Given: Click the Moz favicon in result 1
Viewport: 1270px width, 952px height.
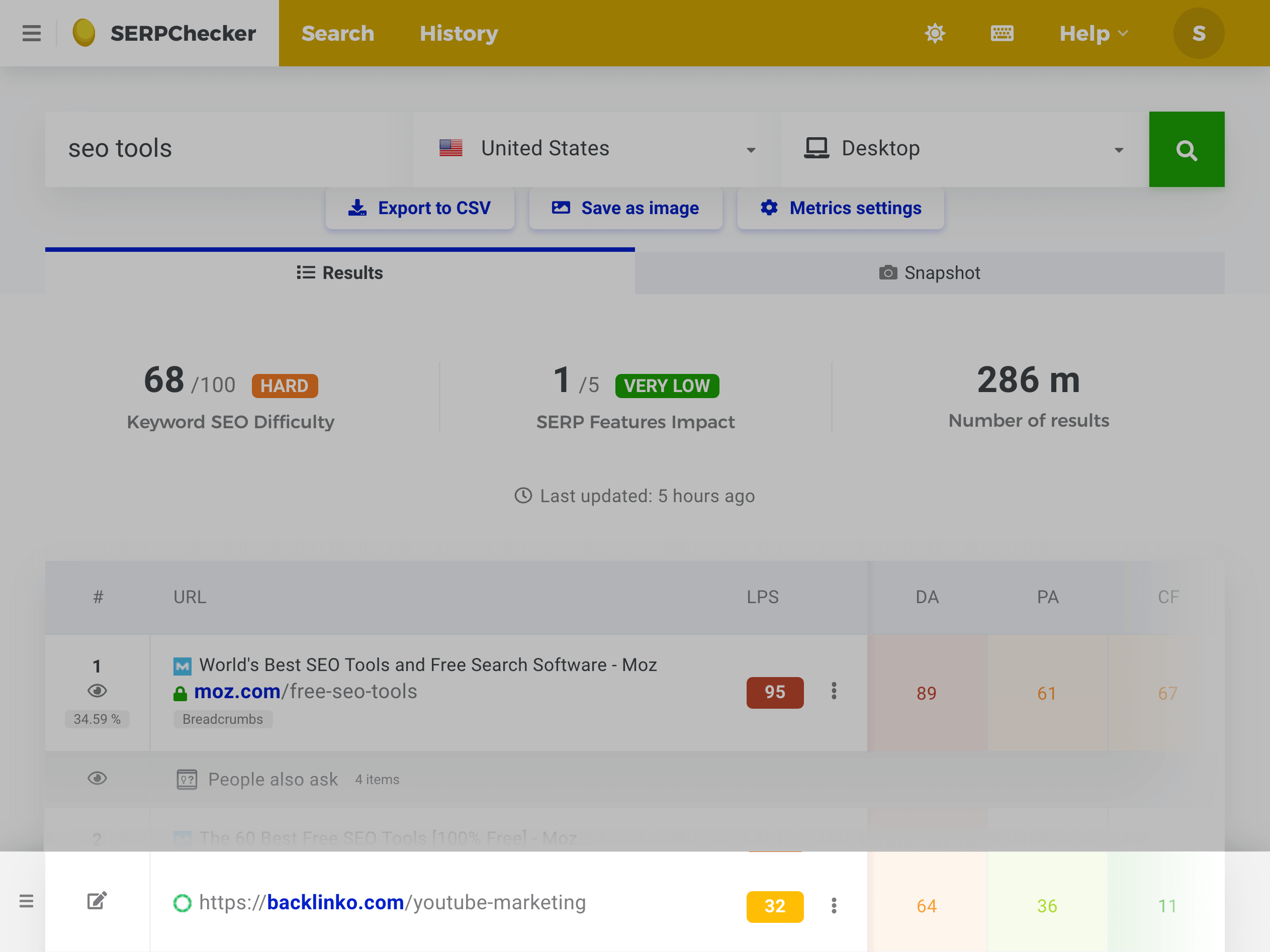Looking at the screenshot, I should click(183, 666).
